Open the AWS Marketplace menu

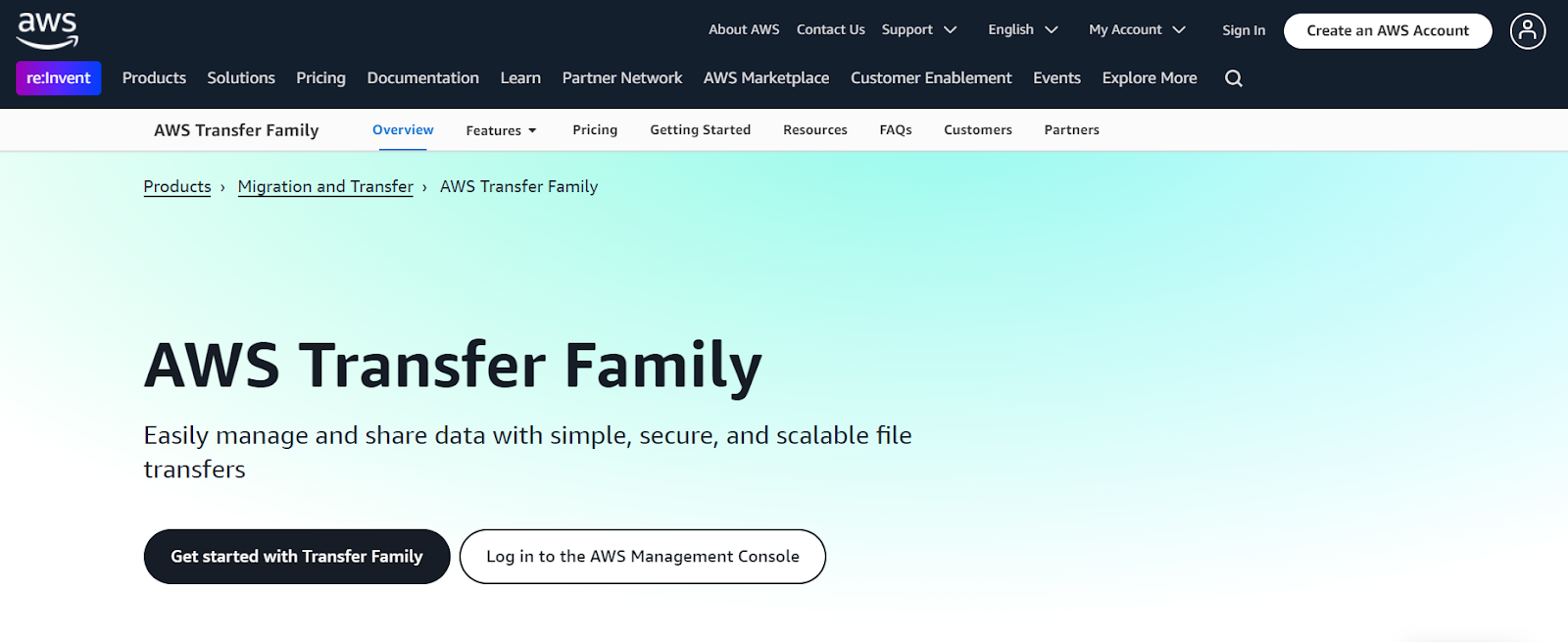click(x=766, y=77)
